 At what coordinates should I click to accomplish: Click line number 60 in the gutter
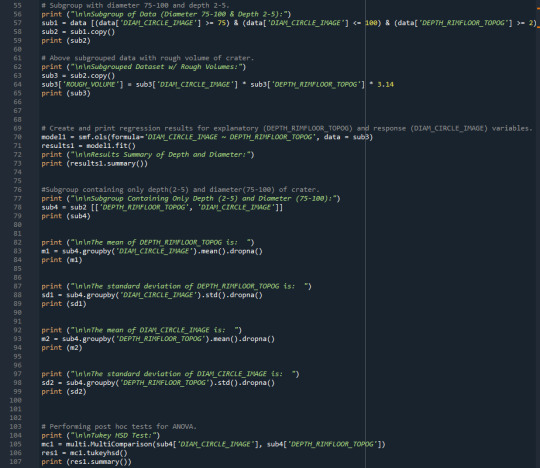tap(17, 49)
